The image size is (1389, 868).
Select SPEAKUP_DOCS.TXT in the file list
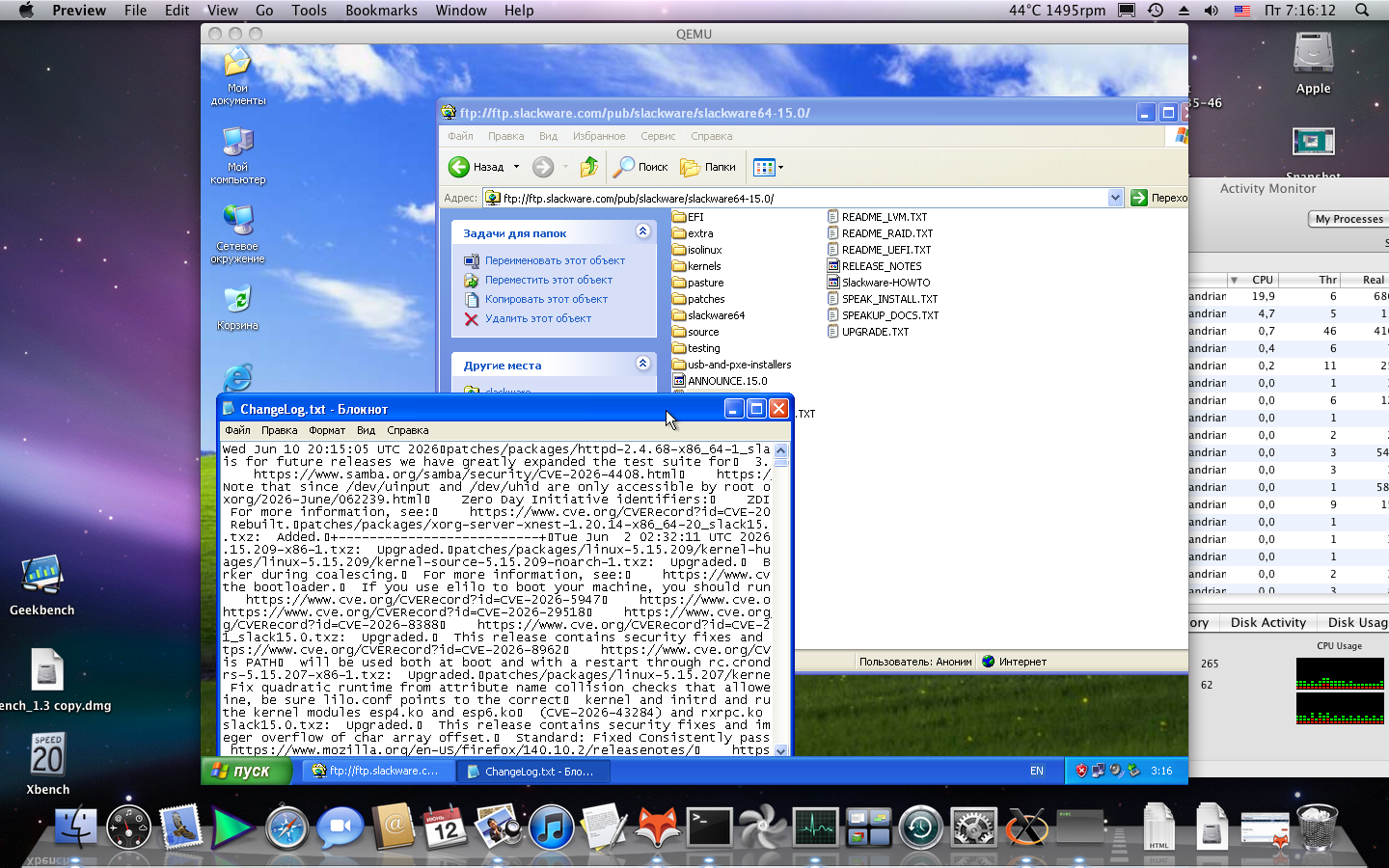click(x=883, y=315)
